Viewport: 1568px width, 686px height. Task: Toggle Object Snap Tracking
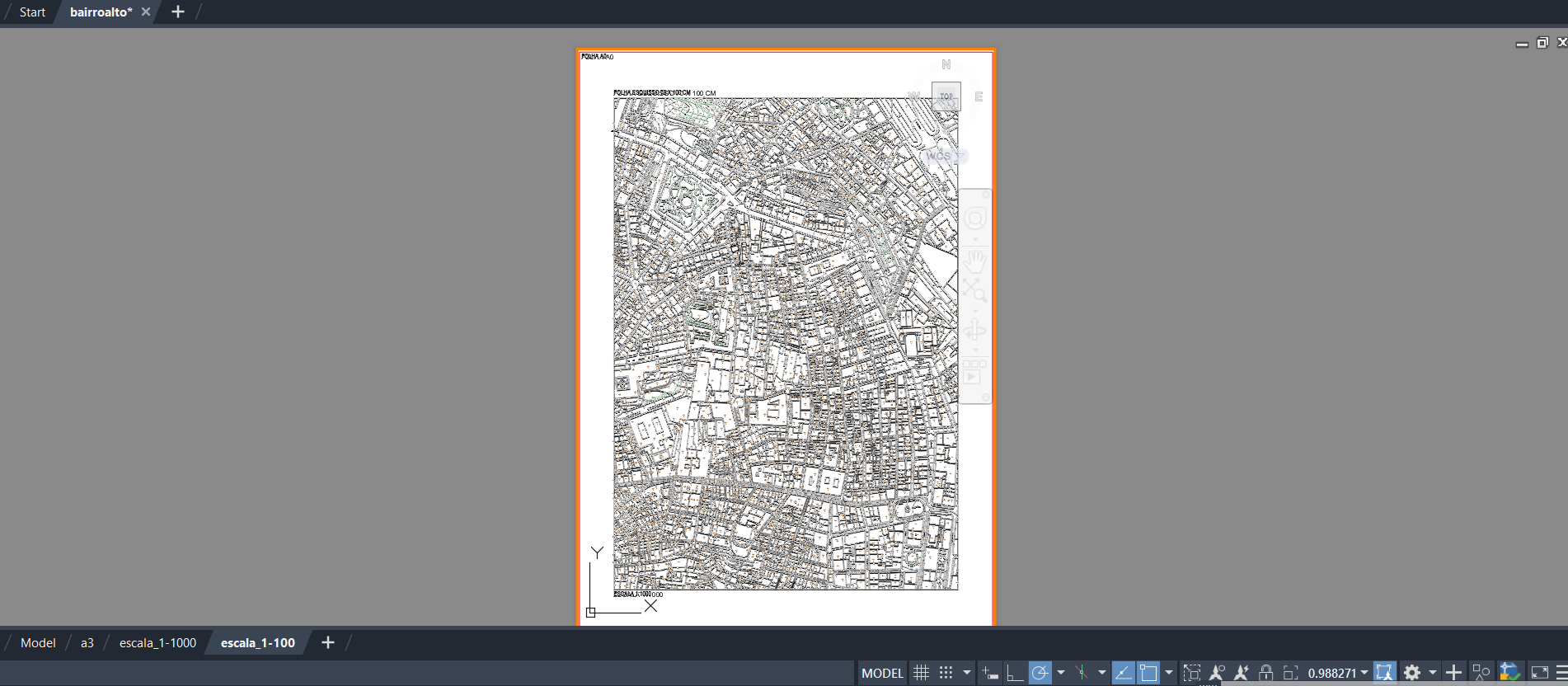(1123, 673)
